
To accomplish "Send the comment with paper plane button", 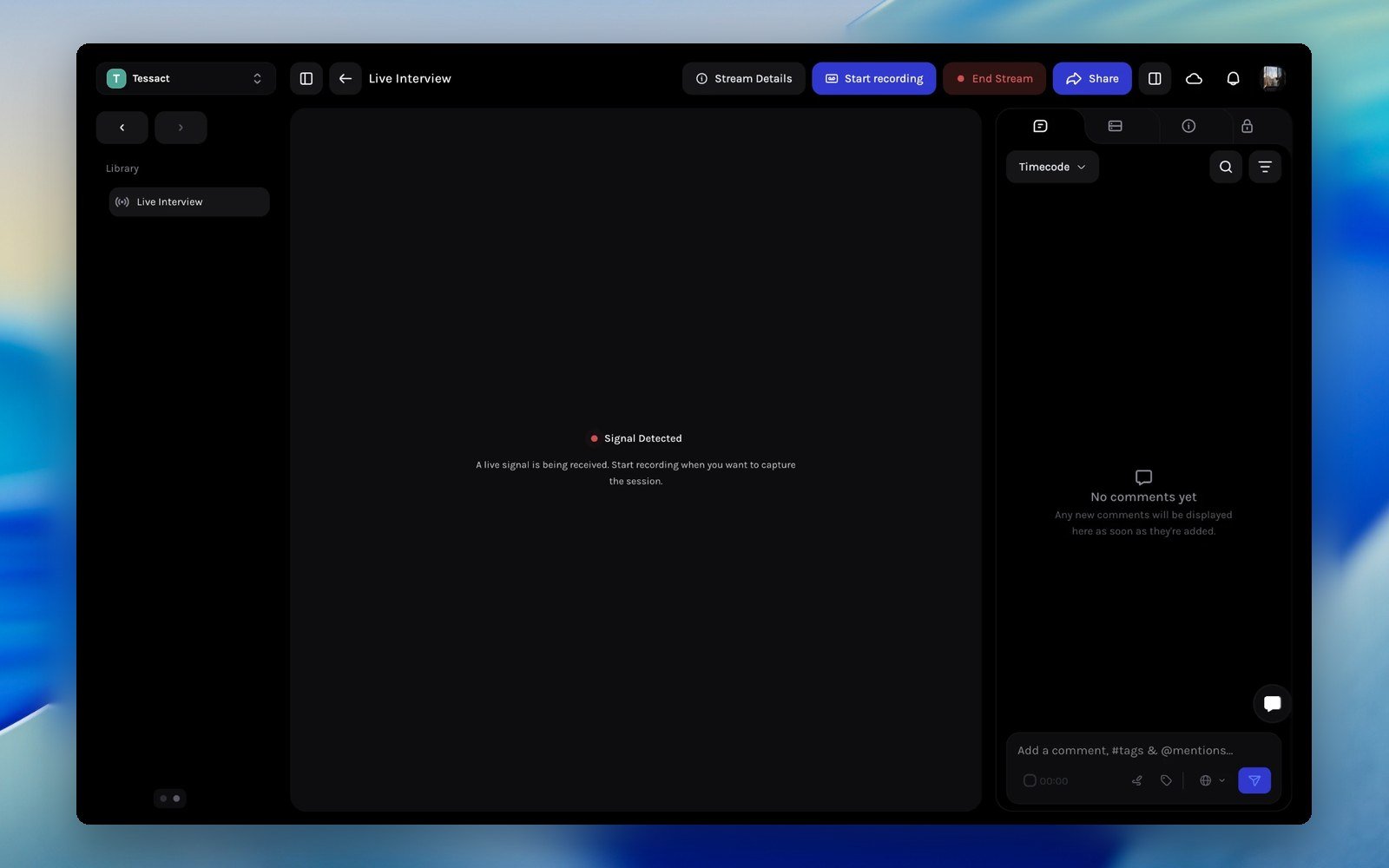I will point(1254,780).
